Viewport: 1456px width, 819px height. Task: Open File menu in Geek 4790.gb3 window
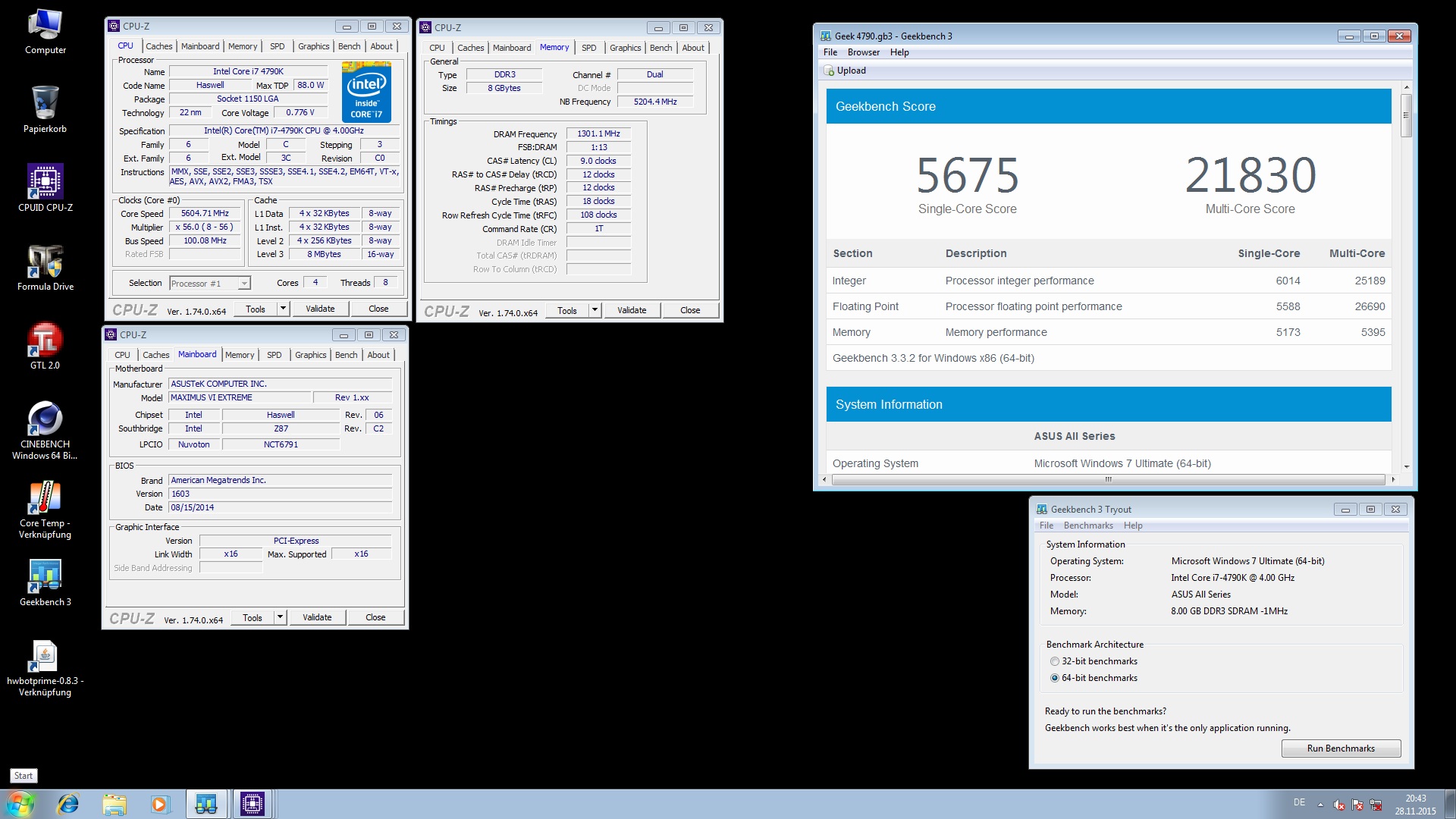[x=830, y=52]
